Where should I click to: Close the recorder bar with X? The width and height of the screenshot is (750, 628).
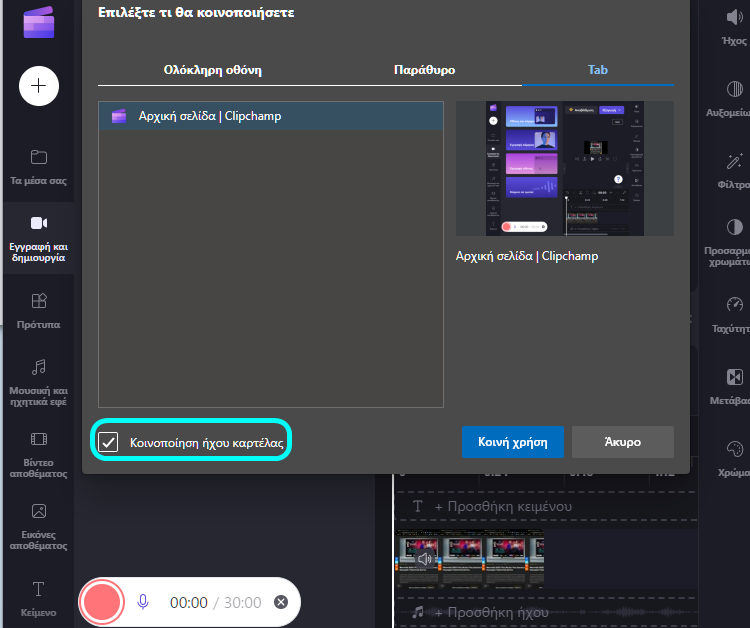281,602
